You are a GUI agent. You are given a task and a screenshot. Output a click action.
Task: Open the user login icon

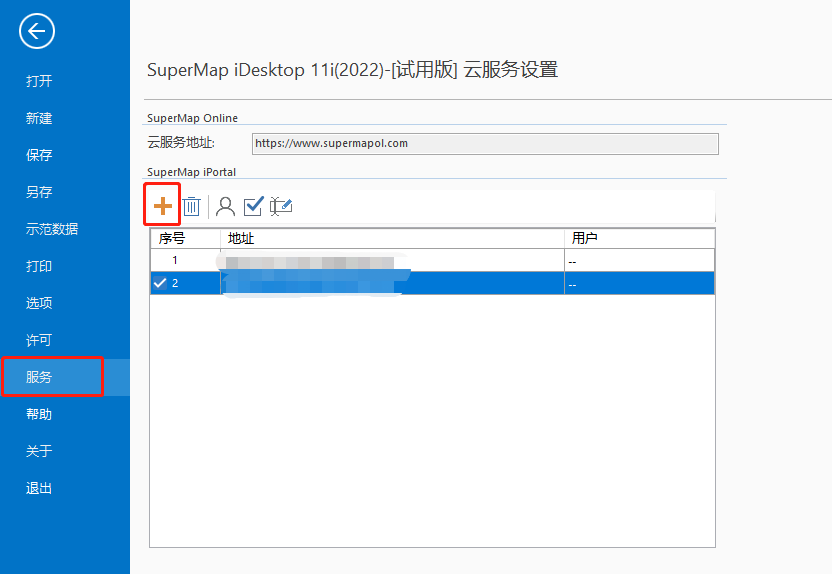pos(226,206)
